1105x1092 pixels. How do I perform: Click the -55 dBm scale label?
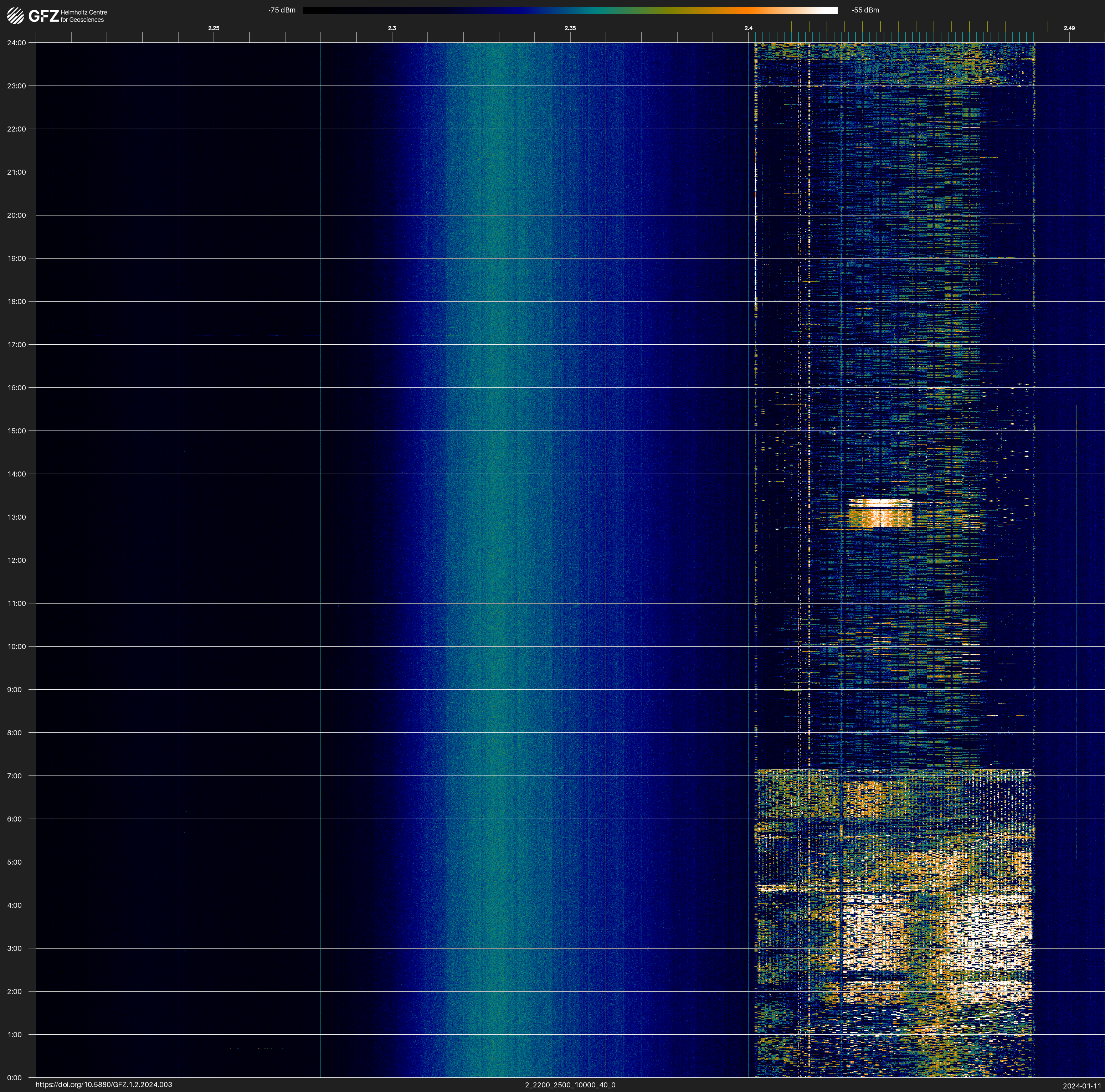[x=865, y=10]
